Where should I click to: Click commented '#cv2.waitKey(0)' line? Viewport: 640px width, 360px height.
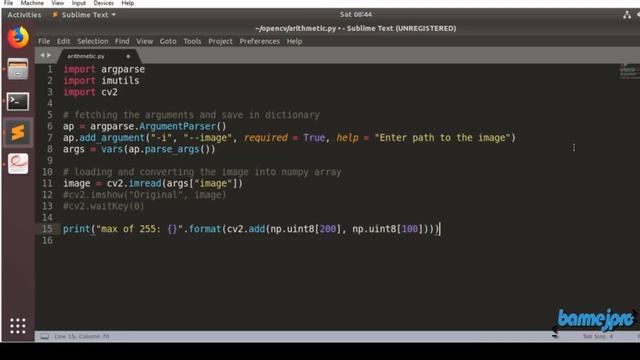click(x=104, y=206)
